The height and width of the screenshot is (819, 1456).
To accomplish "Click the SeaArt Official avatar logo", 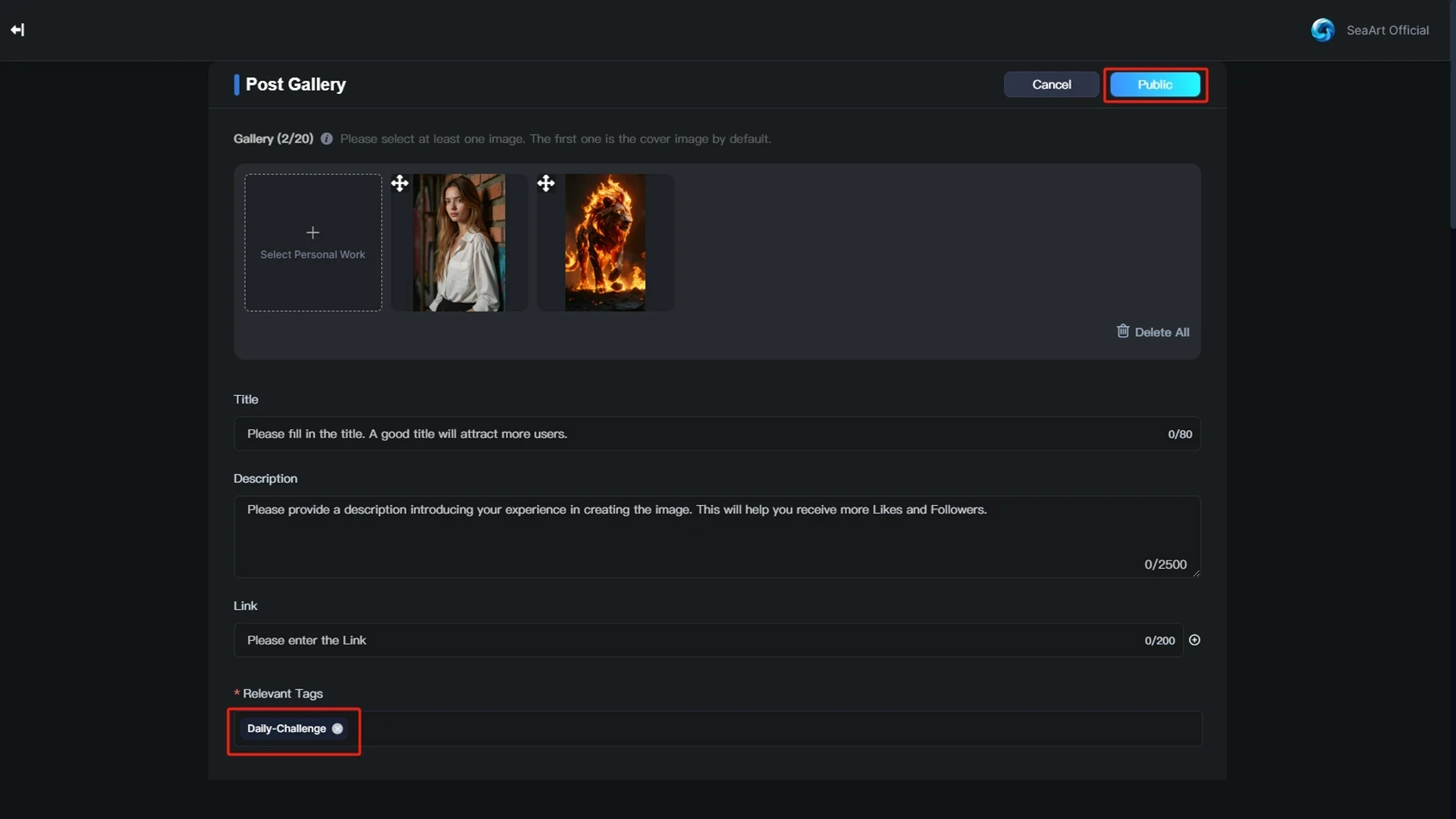I will click(x=1323, y=30).
